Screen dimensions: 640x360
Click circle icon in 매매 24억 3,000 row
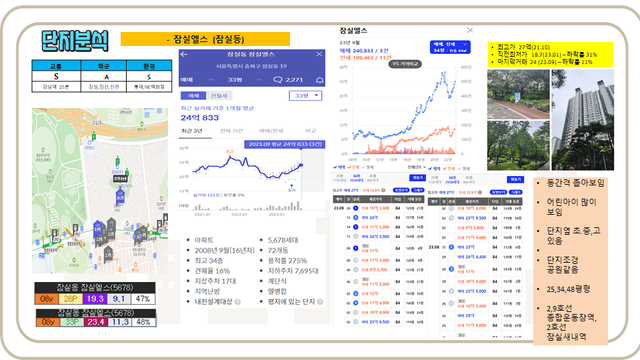coord(356,236)
